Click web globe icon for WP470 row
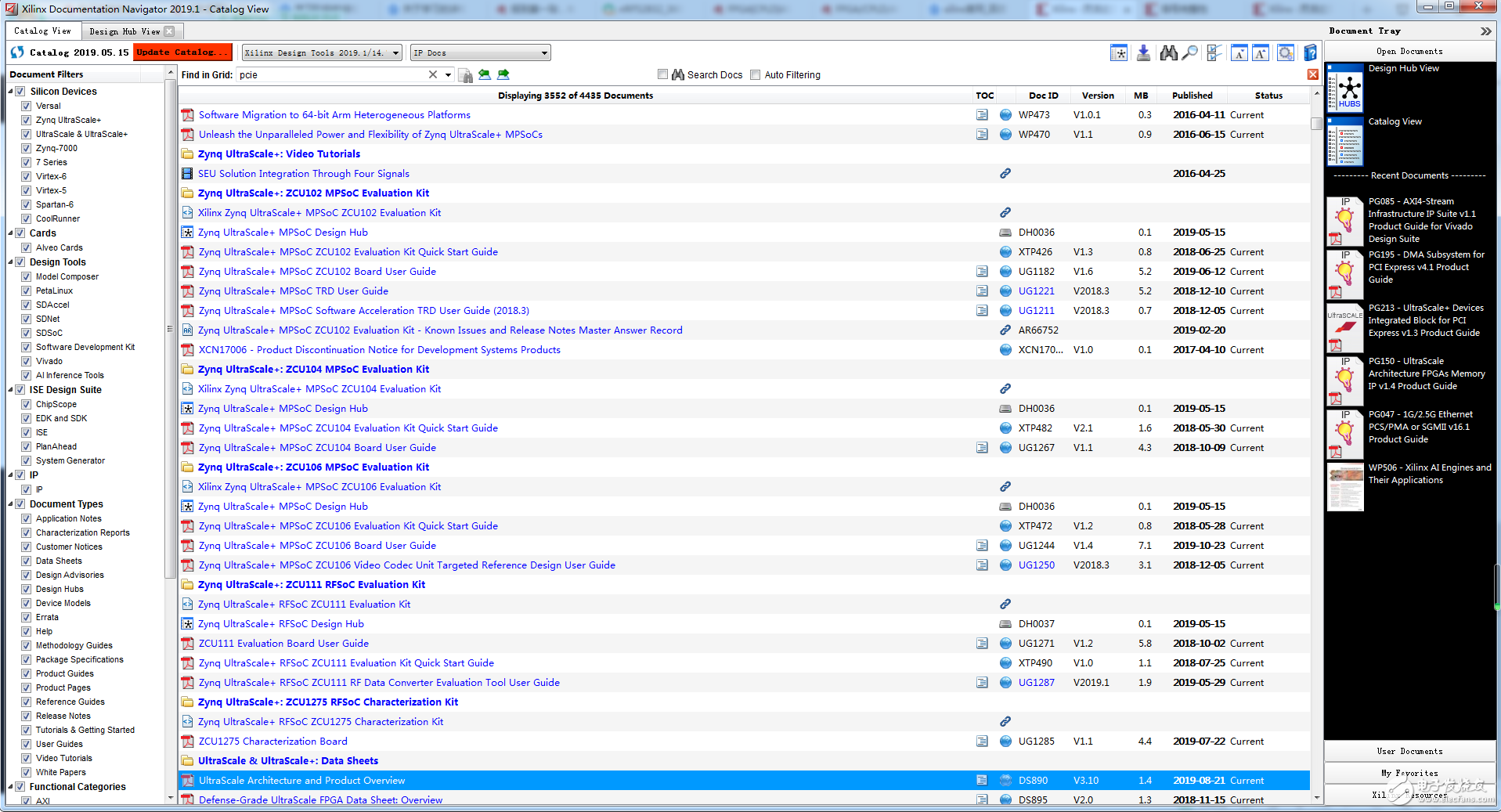 coord(1005,135)
